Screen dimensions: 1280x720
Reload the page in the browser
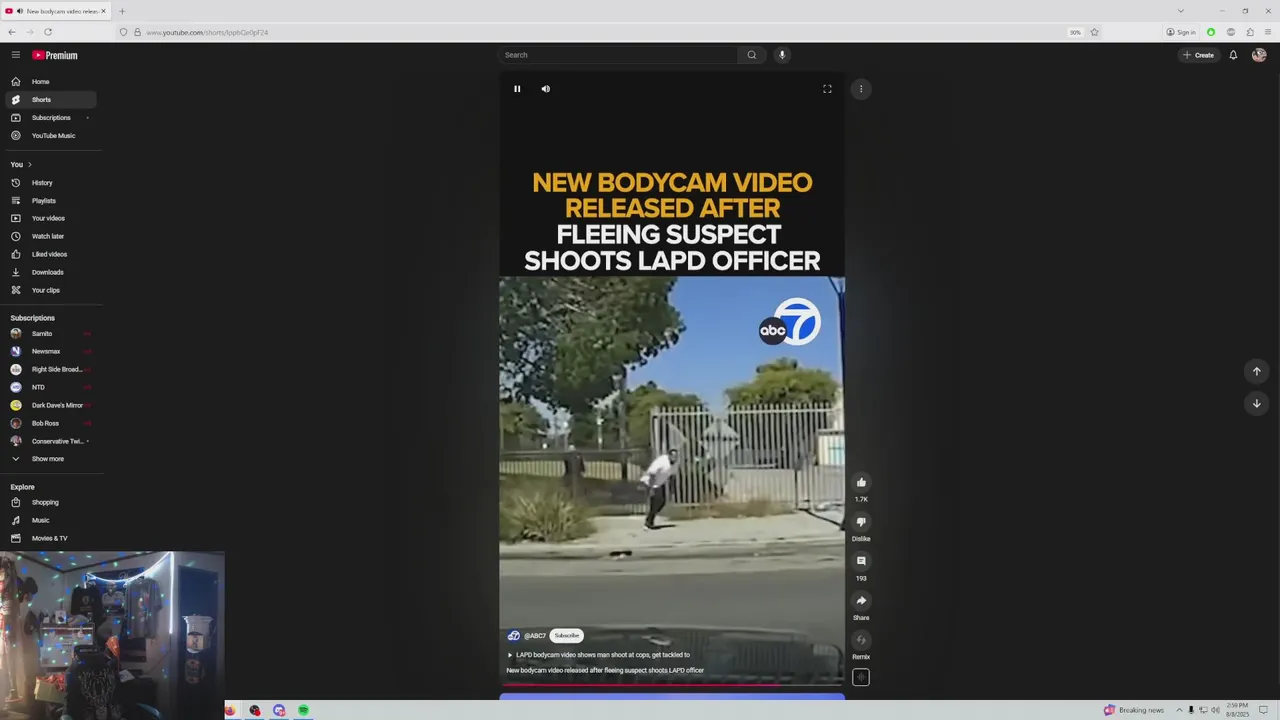coord(47,32)
